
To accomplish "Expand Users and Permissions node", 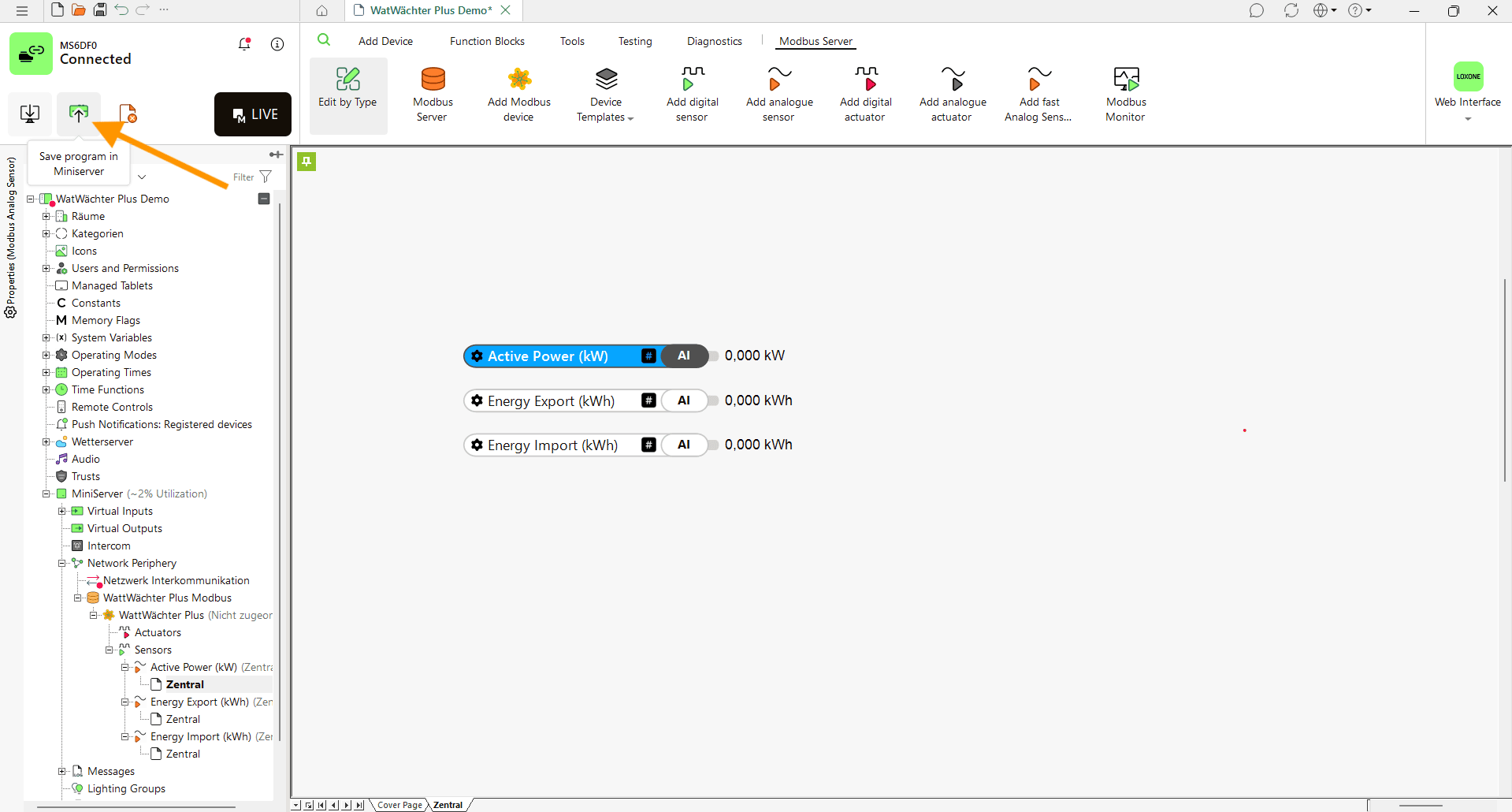I will (x=46, y=268).
